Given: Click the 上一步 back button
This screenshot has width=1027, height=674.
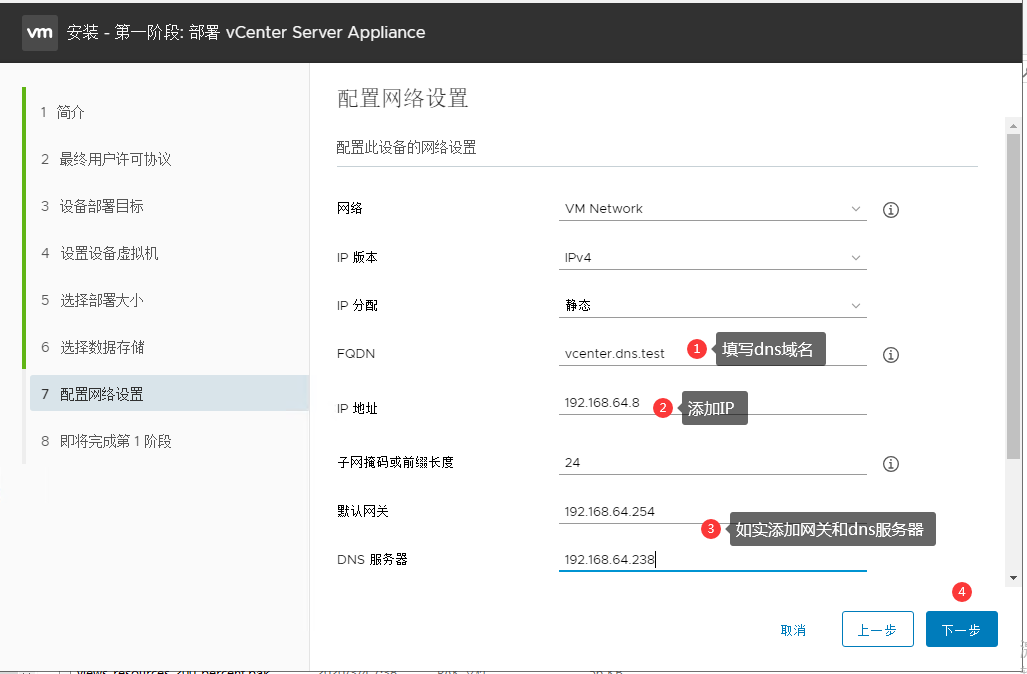Looking at the screenshot, I should 877,630.
